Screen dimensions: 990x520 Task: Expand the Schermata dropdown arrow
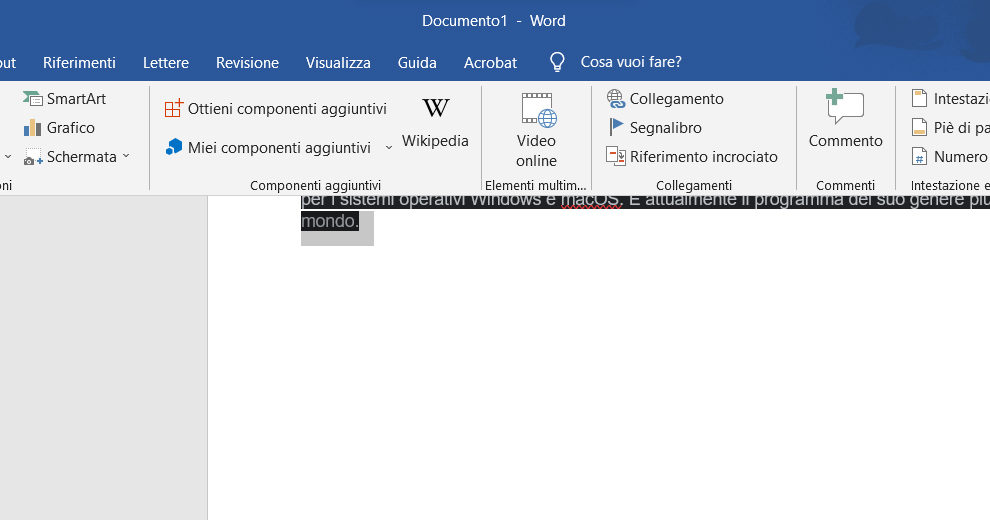pyautogui.click(x=126, y=156)
